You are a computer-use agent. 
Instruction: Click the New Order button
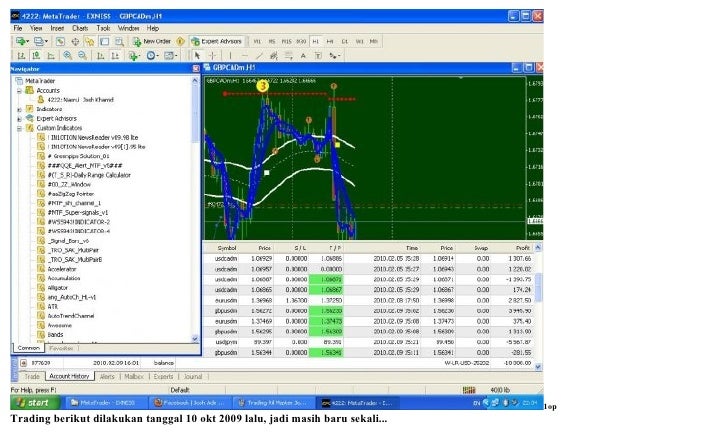[x=152, y=41]
